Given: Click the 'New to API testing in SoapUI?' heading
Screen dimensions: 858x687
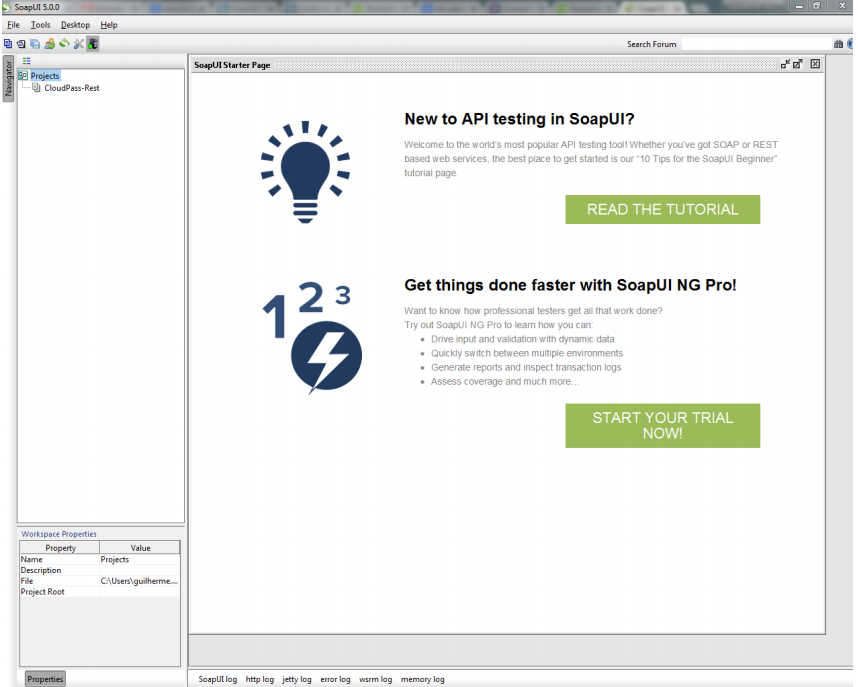Looking at the screenshot, I should pos(519,119).
